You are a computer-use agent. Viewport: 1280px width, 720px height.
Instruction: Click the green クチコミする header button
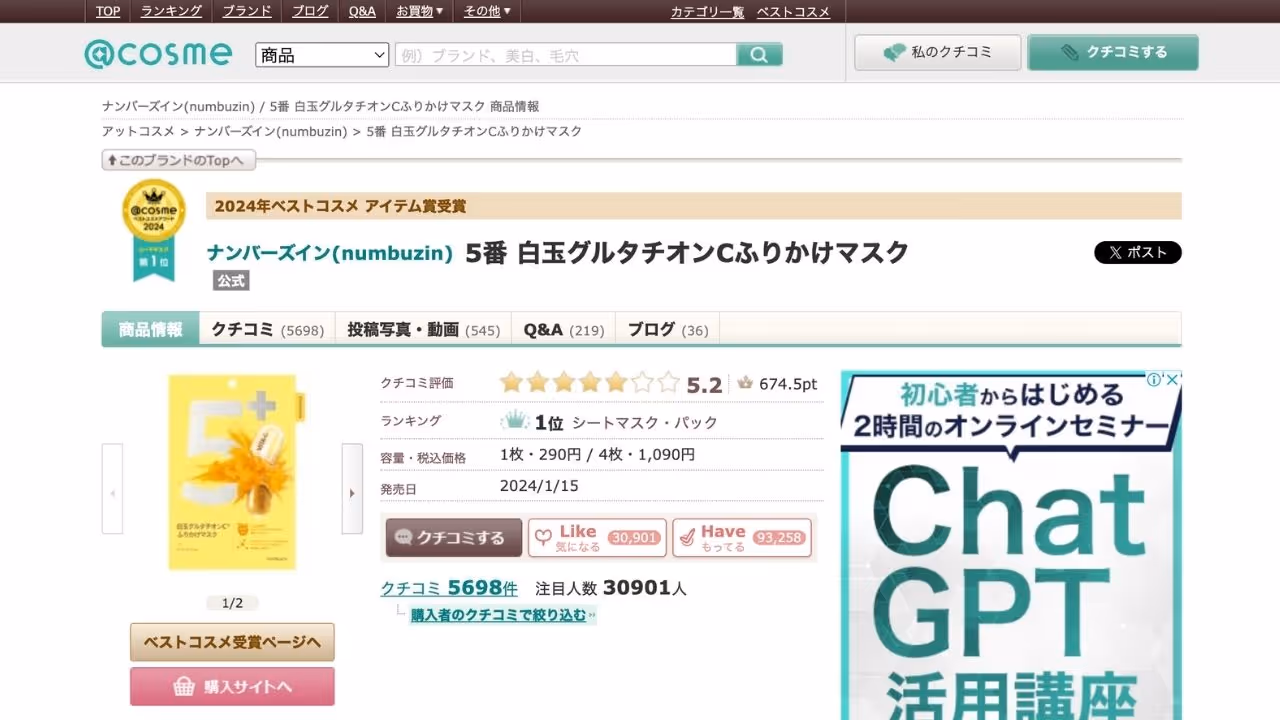pos(1113,52)
